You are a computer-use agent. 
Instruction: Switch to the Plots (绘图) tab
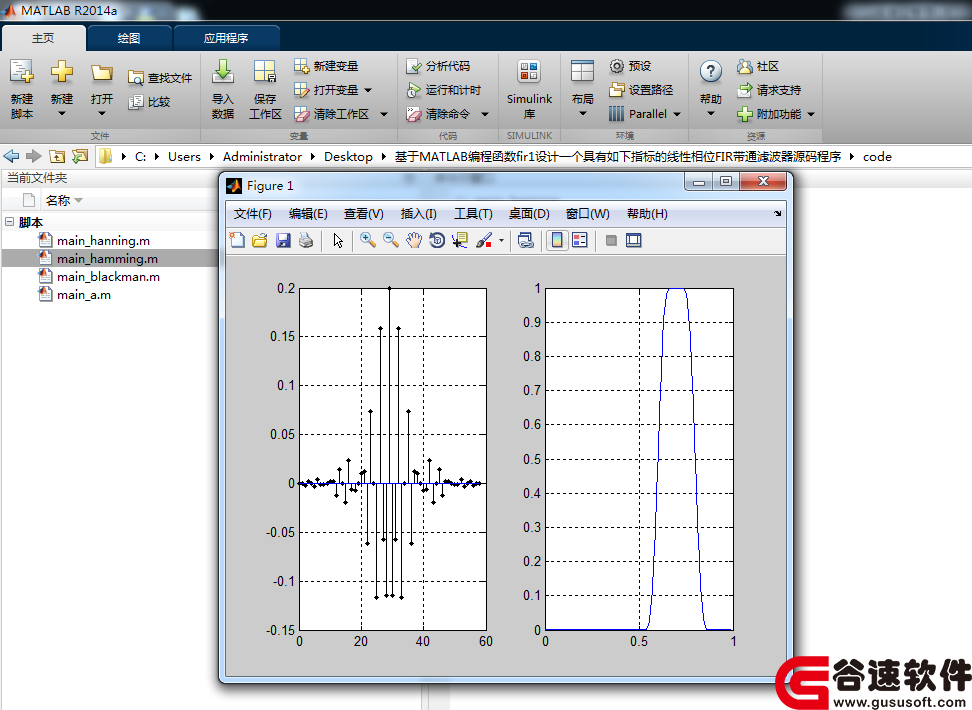click(x=129, y=38)
